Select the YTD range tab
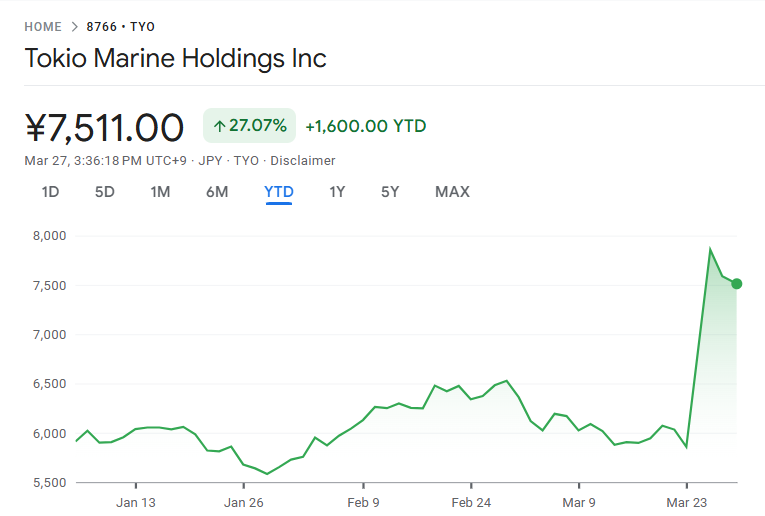 [278, 192]
